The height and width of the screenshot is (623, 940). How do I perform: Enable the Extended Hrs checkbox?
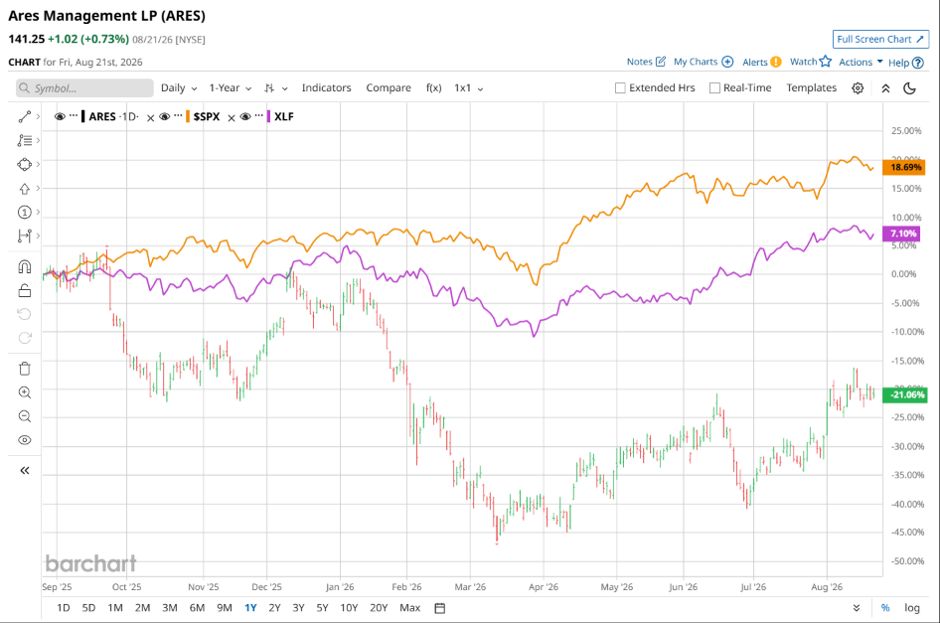[620, 88]
